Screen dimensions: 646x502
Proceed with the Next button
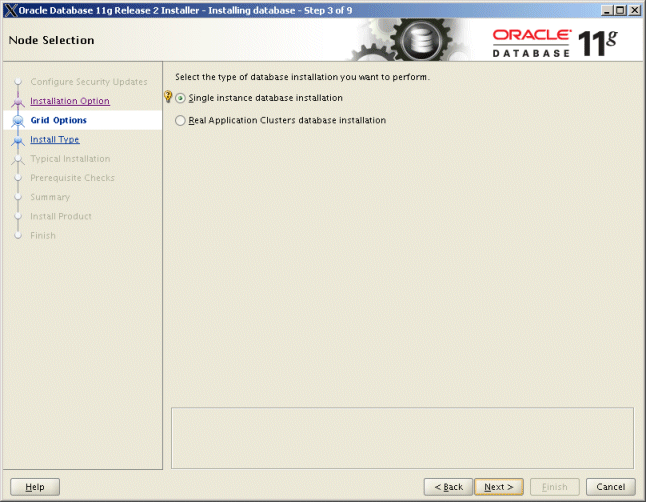point(499,487)
